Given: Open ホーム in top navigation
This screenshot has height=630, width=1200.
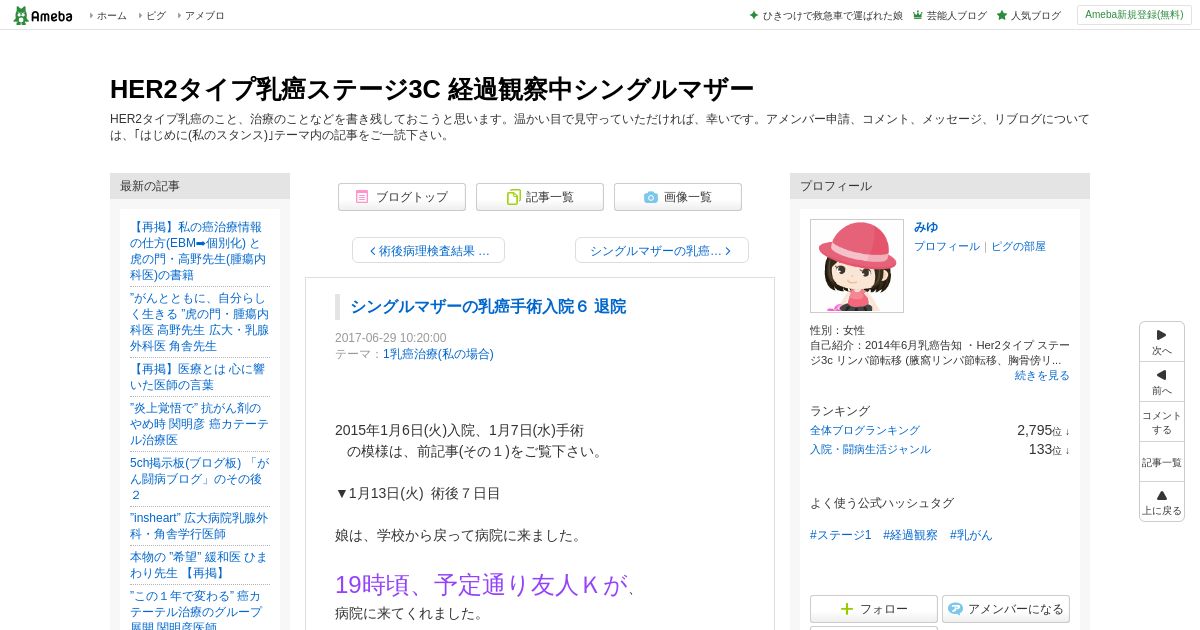Looking at the screenshot, I should point(111,16).
